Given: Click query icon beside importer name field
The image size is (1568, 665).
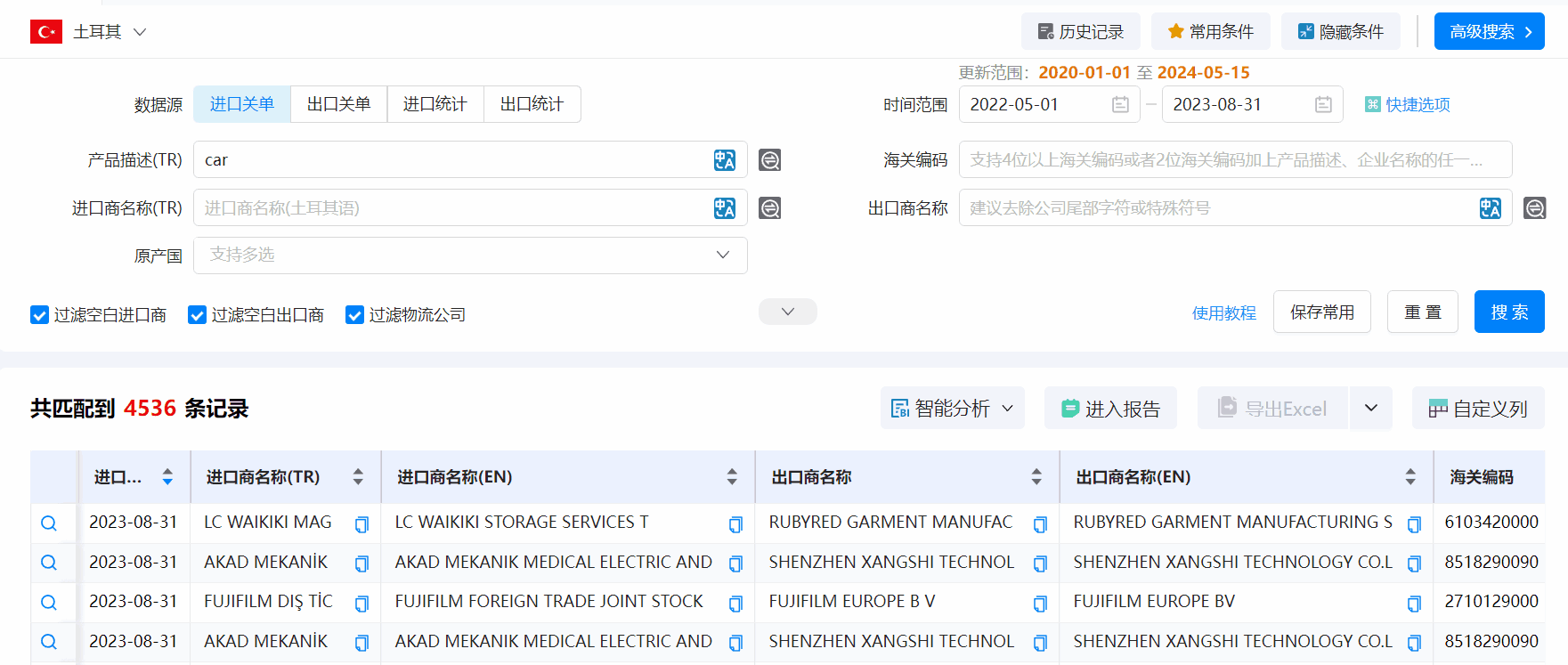Looking at the screenshot, I should 769,208.
